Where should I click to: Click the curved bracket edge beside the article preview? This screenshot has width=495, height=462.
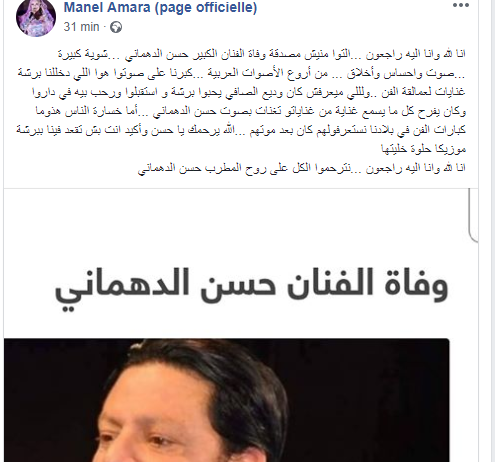click(x=473, y=215)
